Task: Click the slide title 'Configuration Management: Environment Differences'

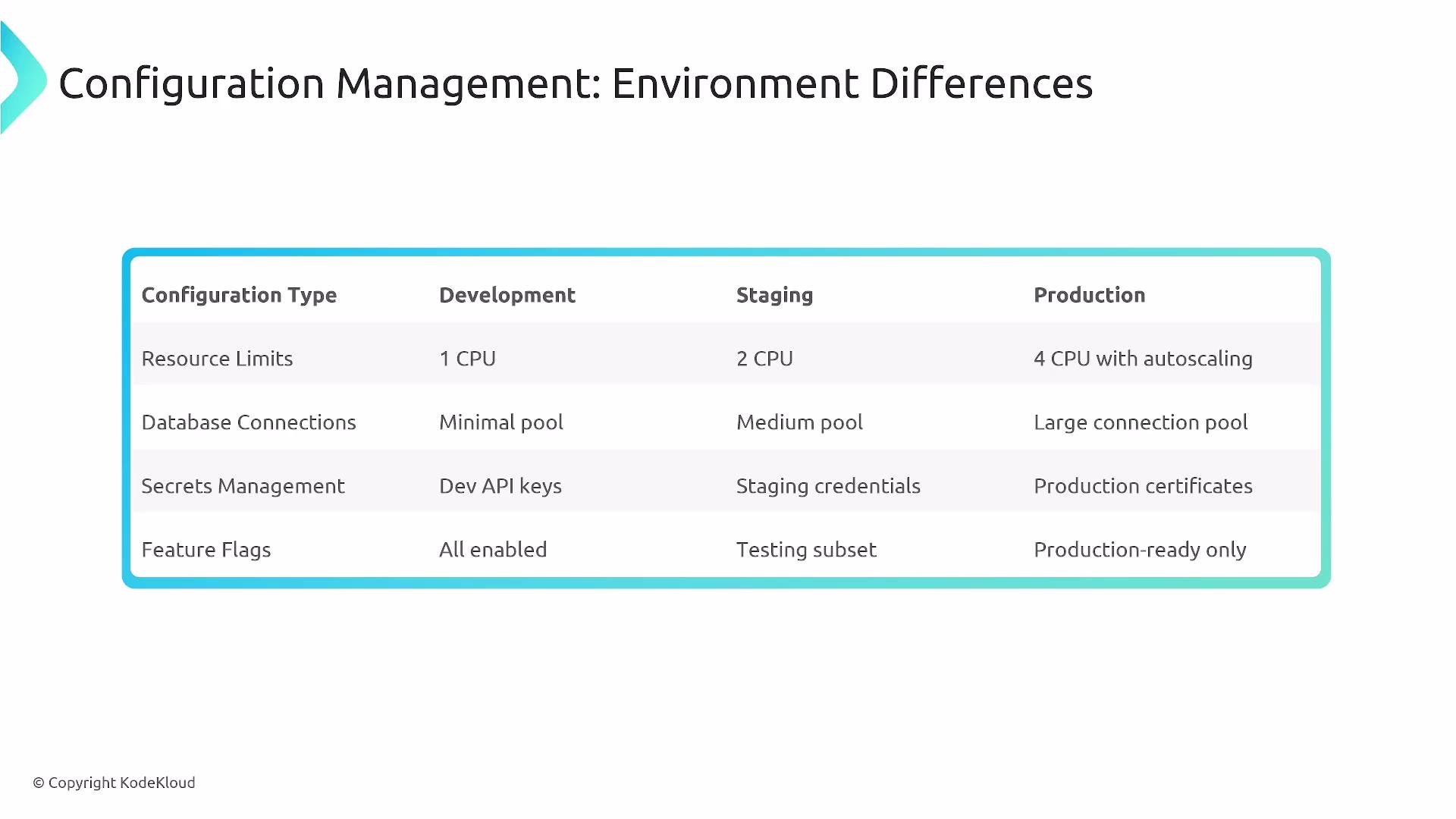Action: [x=576, y=83]
